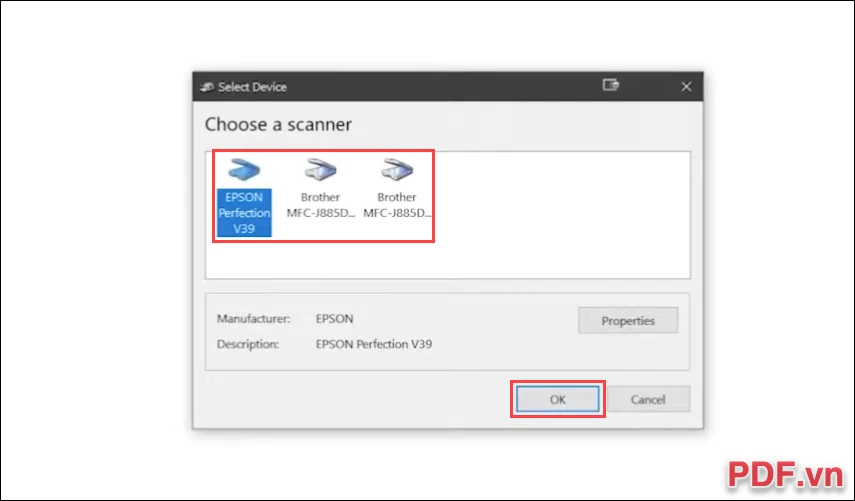This screenshot has width=855, height=501.
Task: Choose the Brother MFC-J885D scanner farthest from EPSON
Action: [397, 189]
